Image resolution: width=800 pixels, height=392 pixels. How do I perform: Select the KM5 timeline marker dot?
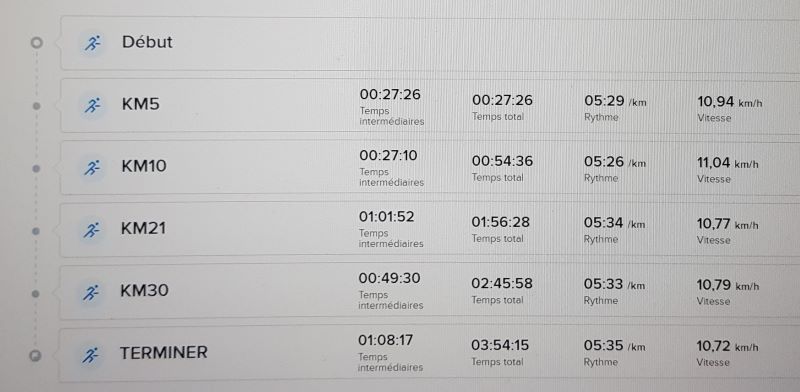point(36,106)
